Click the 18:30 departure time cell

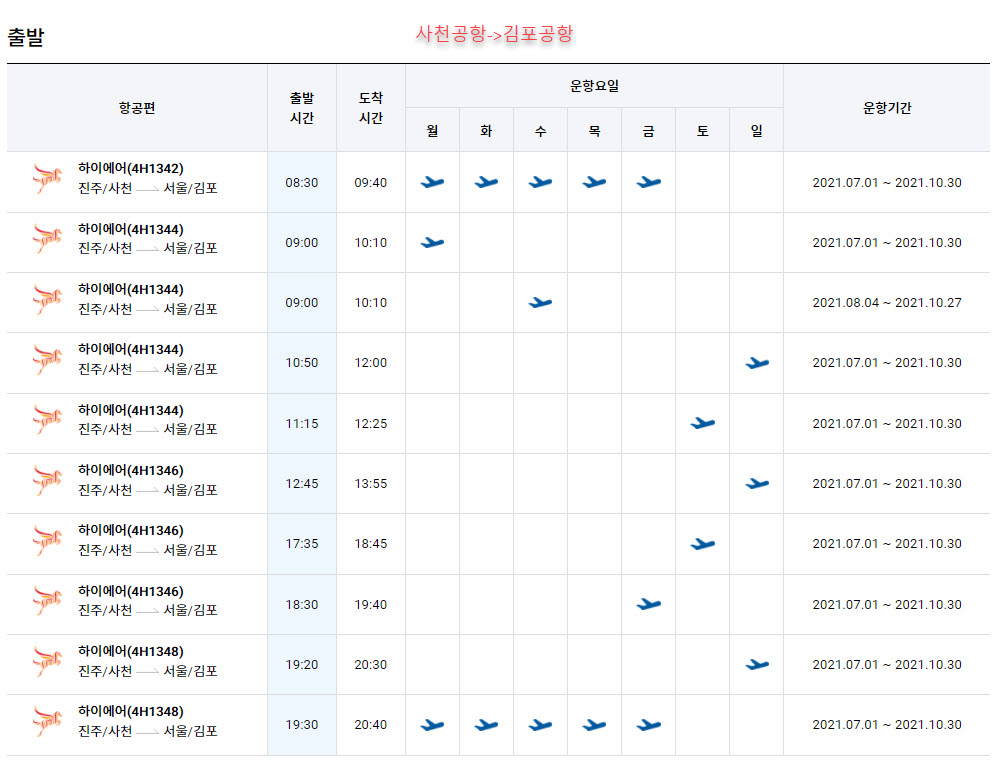(x=302, y=604)
